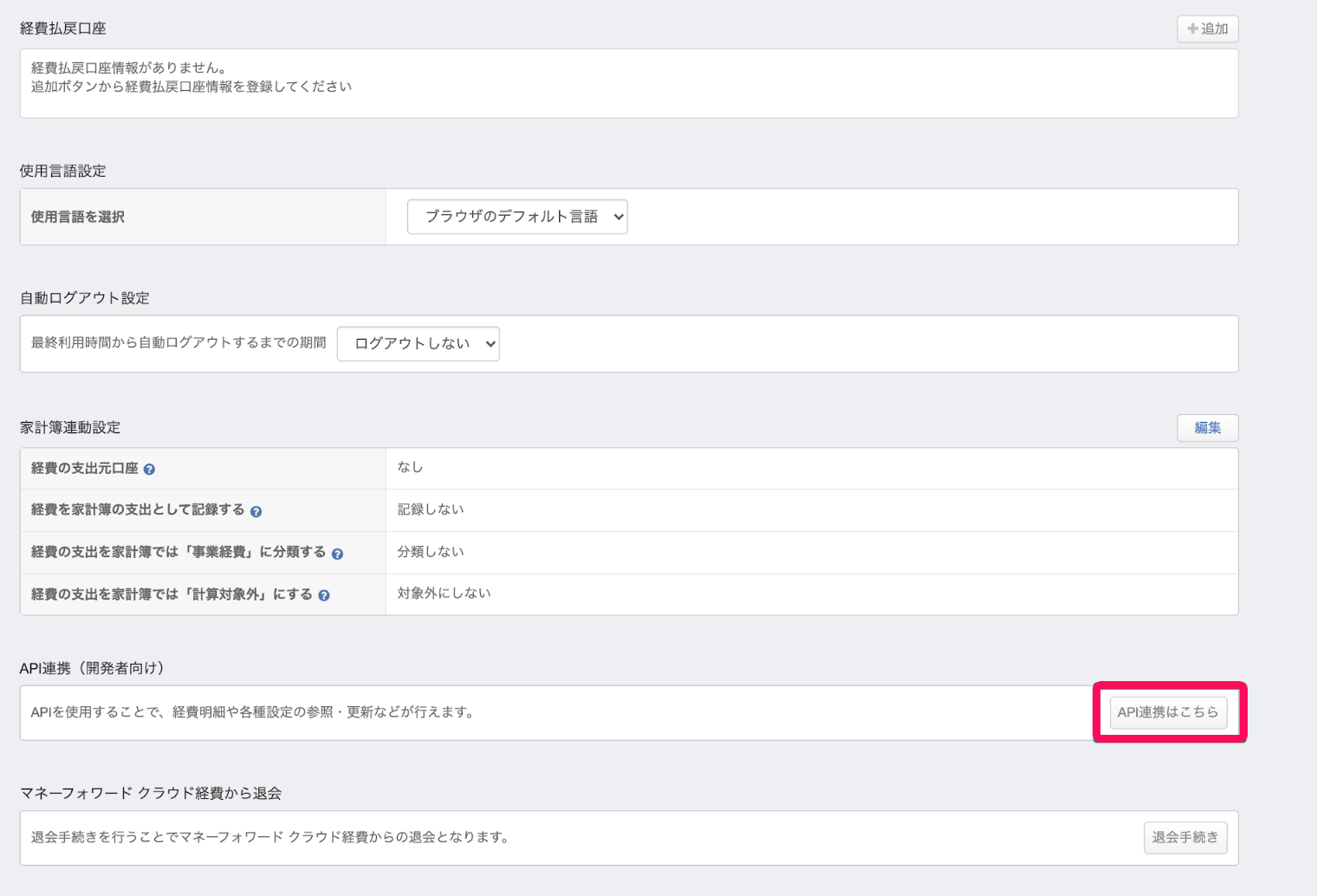The image size is (1317, 896).
Task: Click the 使用言語を選択 label
Action: tap(78, 217)
